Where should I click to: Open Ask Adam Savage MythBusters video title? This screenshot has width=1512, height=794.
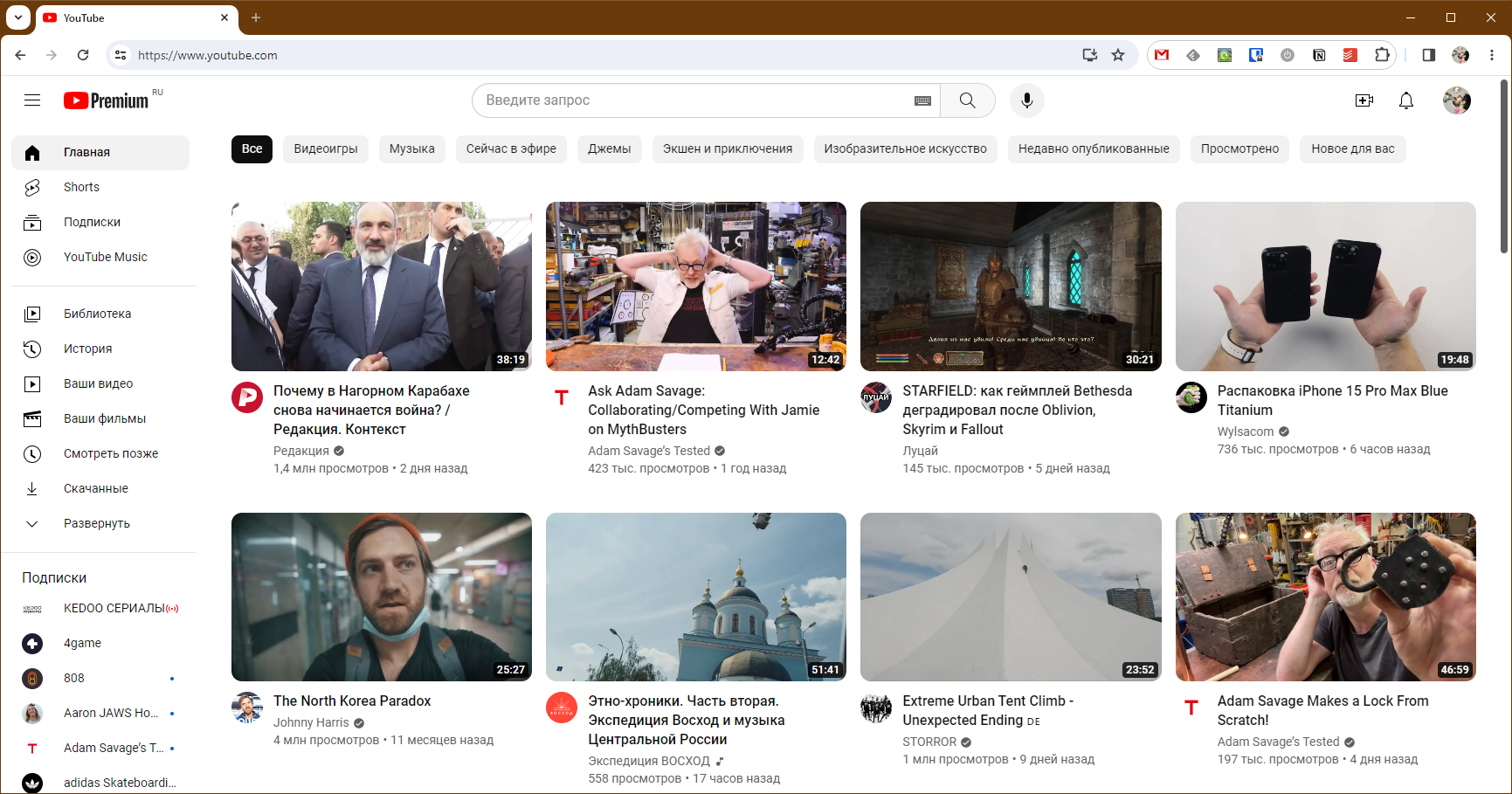point(704,410)
